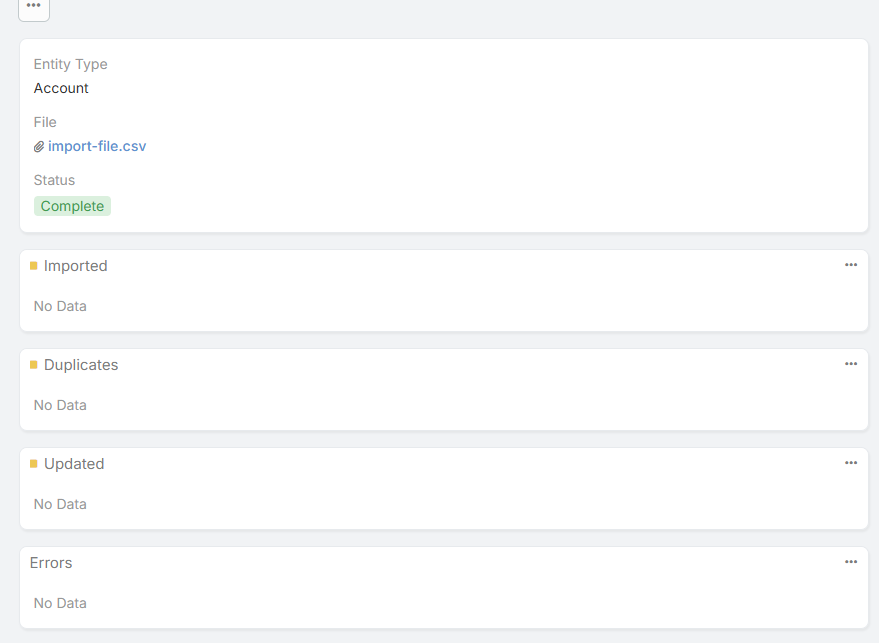Viewport: 879px width, 643px height.
Task: Click No Data in the Errors panel
Action: pos(60,603)
